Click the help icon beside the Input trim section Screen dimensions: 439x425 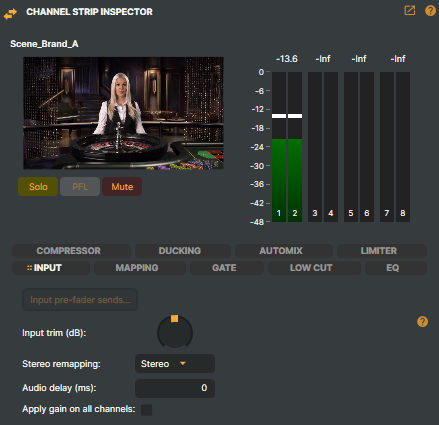[422, 322]
